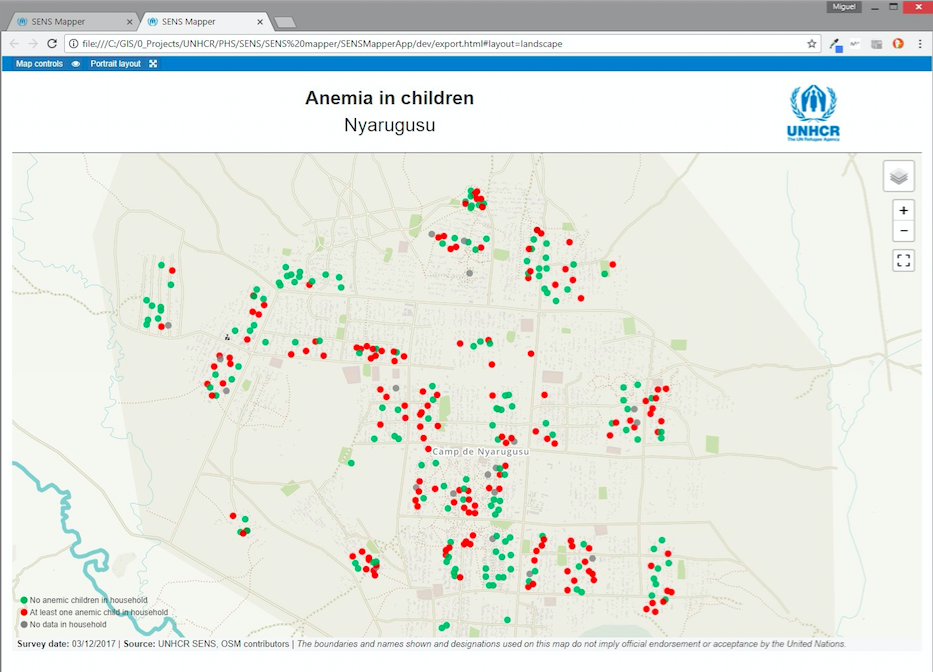Image resolution: width=933 pixels, height=672 pixels.
Task: Toggle fullscreen map view
Action: tap(903, 261)
